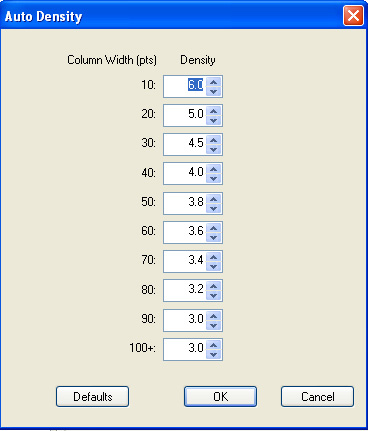Increase density on the 90 row
368x431 pixels.
pos(213,316)
